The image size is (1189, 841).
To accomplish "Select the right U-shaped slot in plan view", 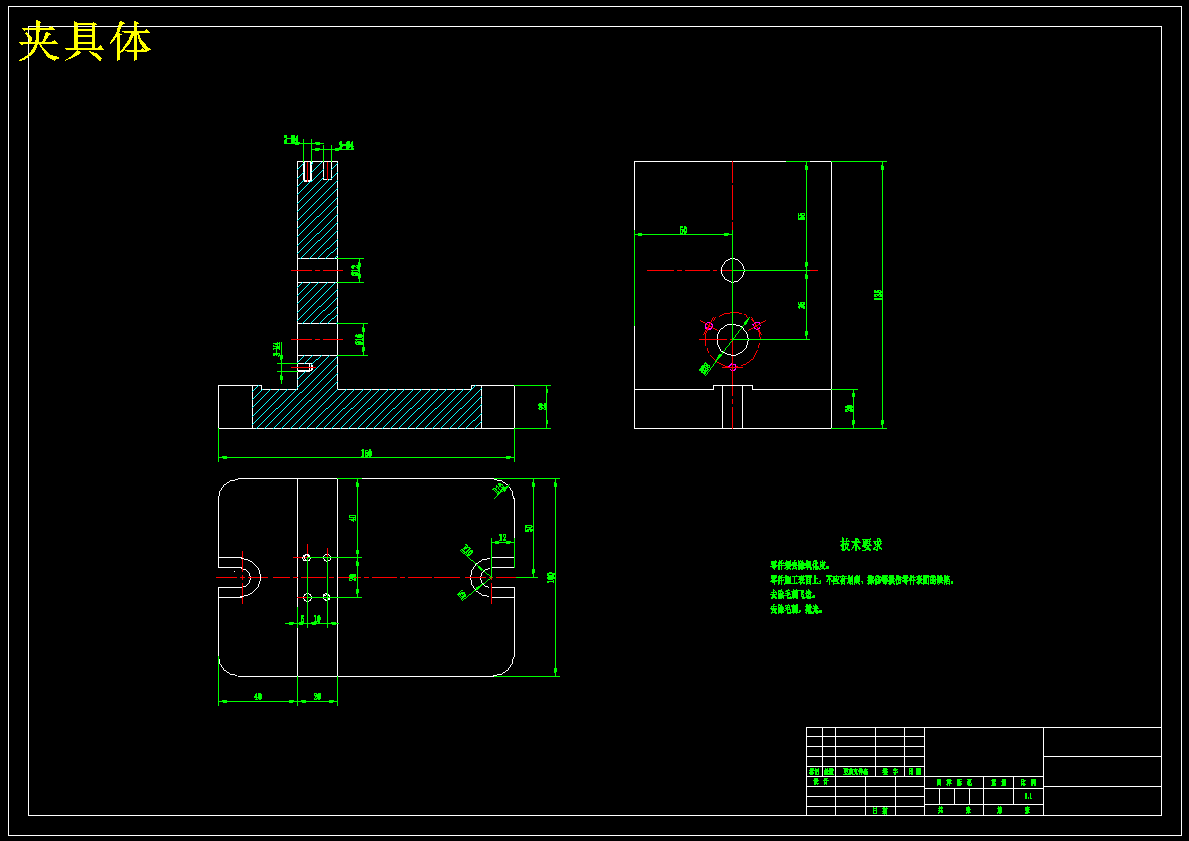I will pyautogui.click(x=492, y=577).
